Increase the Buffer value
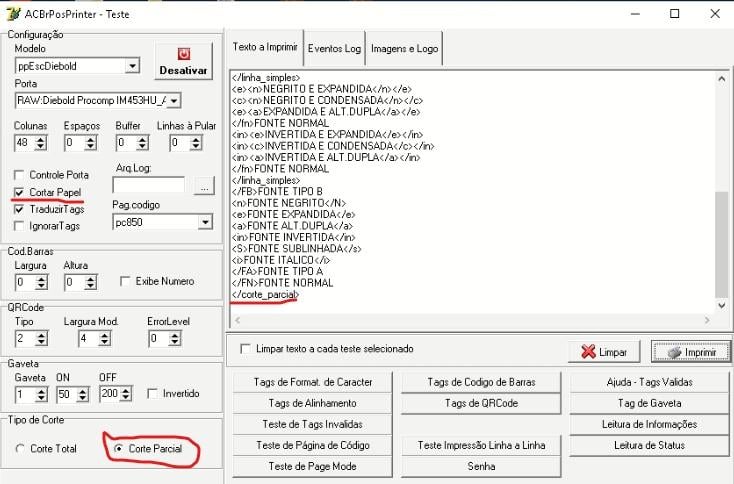734x484 pixels. pos(142,139)
